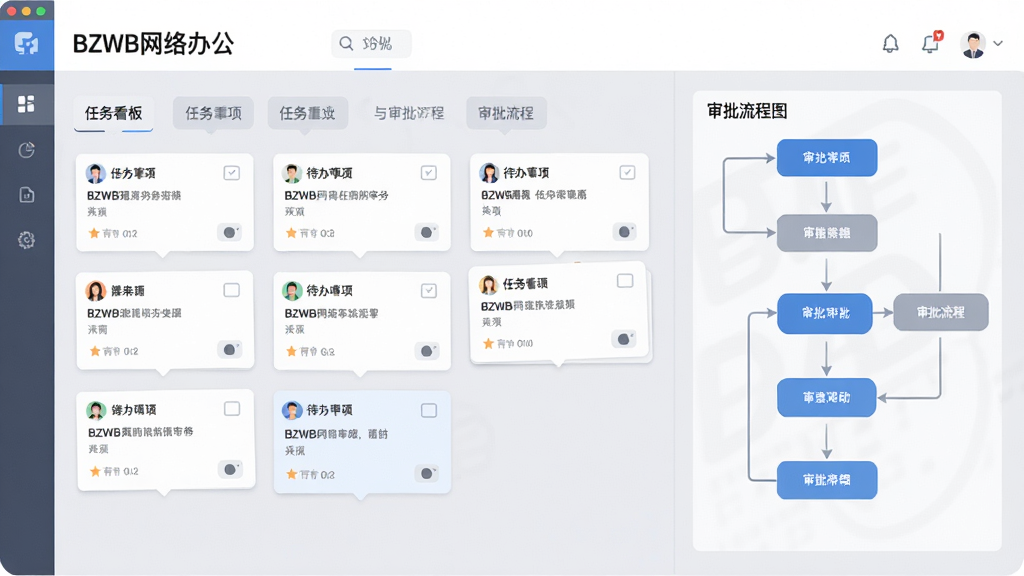Image resolution: width=1024 pixels, height=576 pixels.
Task: Switch to the 审批流程 tab
Action: [506, 113]
